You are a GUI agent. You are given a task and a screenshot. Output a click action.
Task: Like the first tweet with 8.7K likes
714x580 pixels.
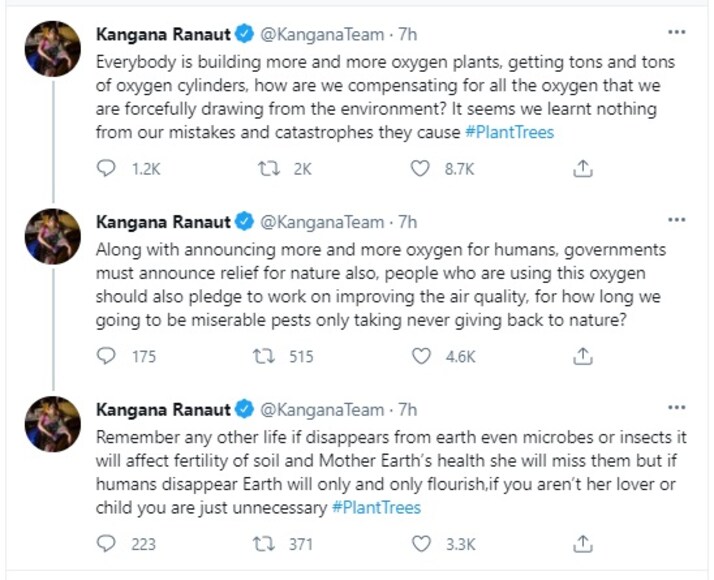[421, 170]
